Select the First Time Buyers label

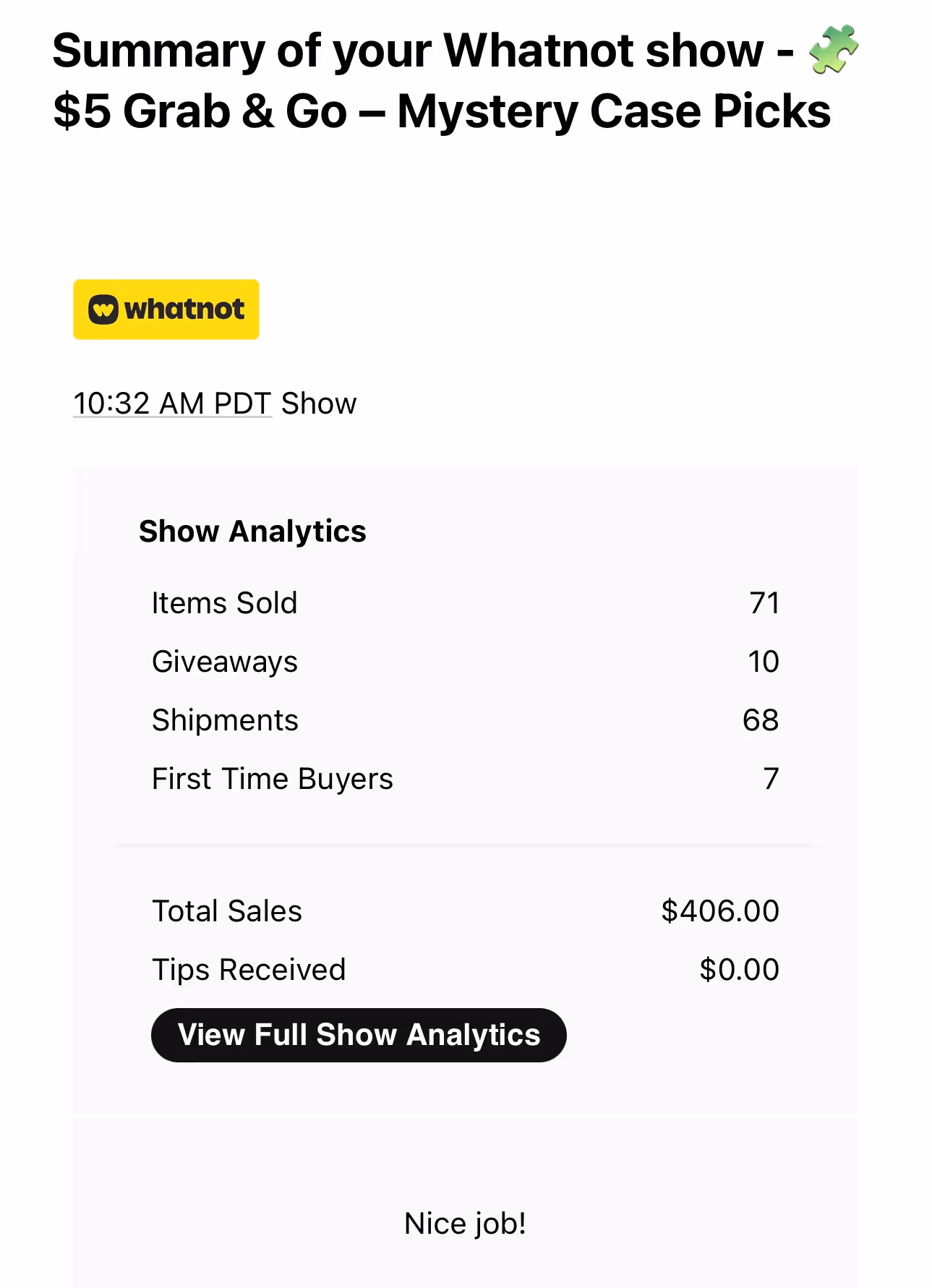273,779
